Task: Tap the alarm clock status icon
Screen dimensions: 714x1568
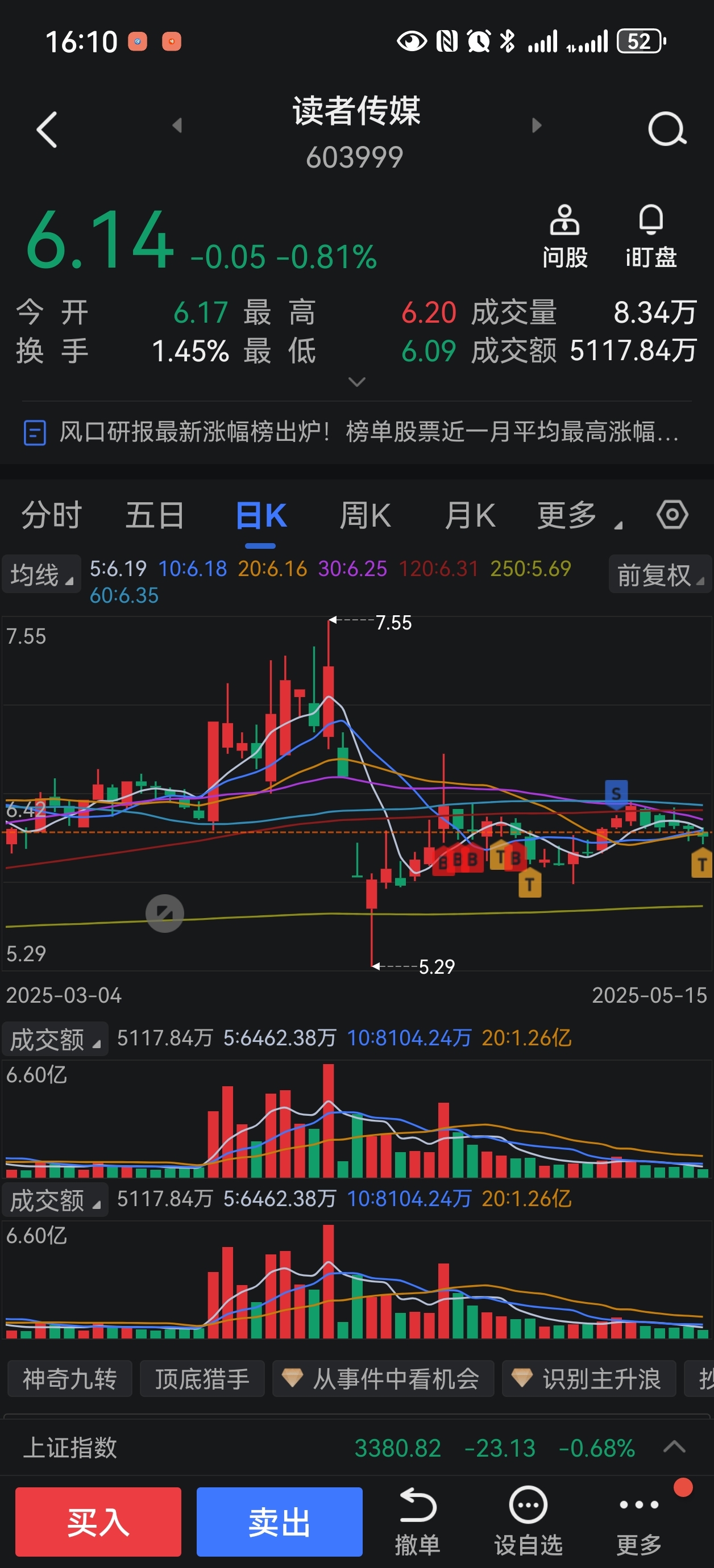Action: coord(479,41)
